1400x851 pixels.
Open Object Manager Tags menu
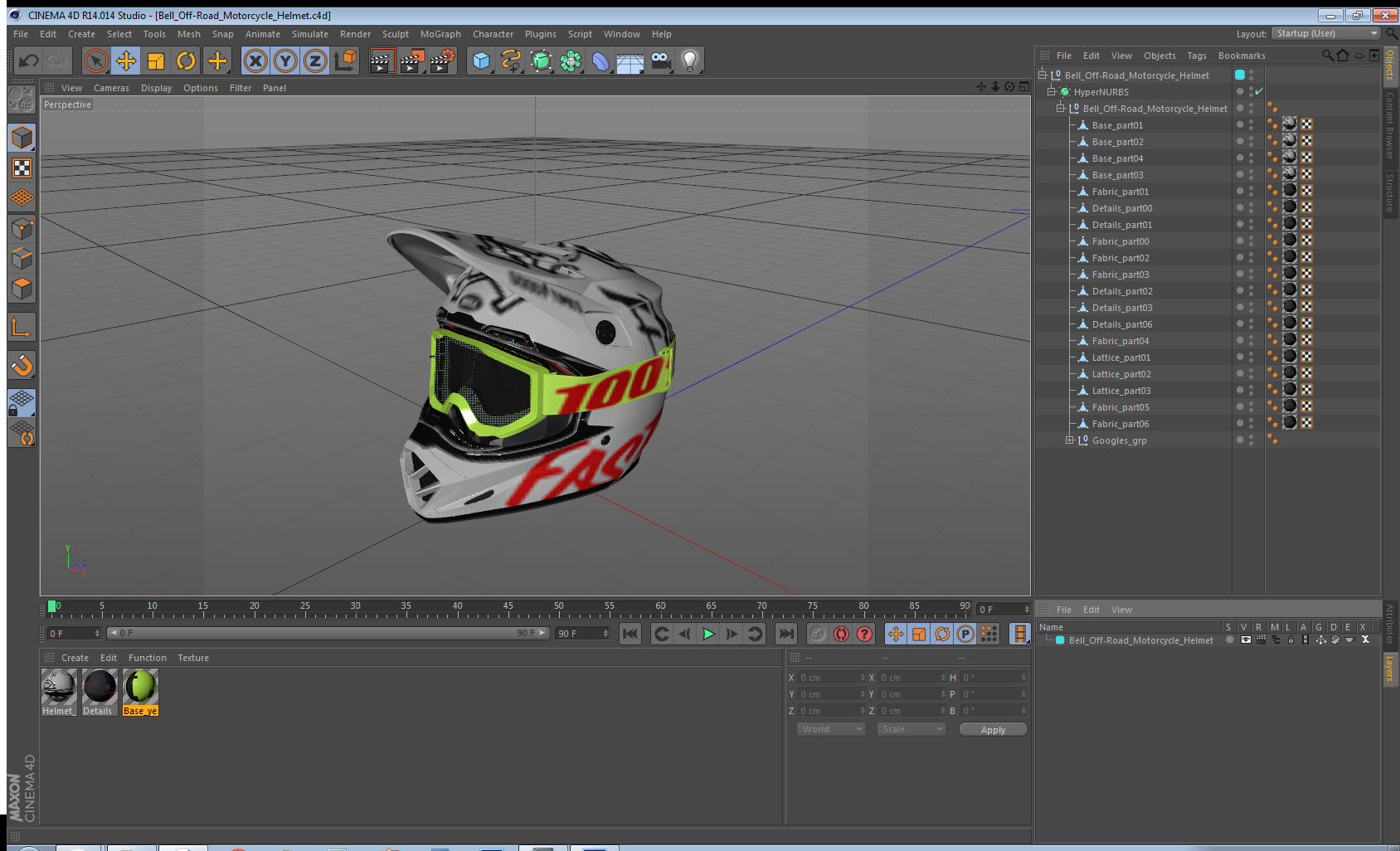click(x=1197, y=56)
